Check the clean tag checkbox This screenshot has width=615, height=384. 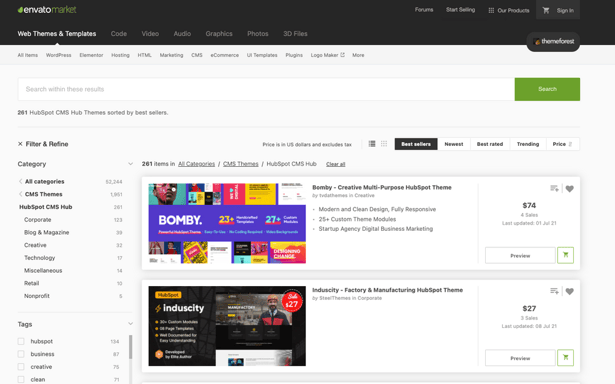pyautogui.click(x=21, y=379)
